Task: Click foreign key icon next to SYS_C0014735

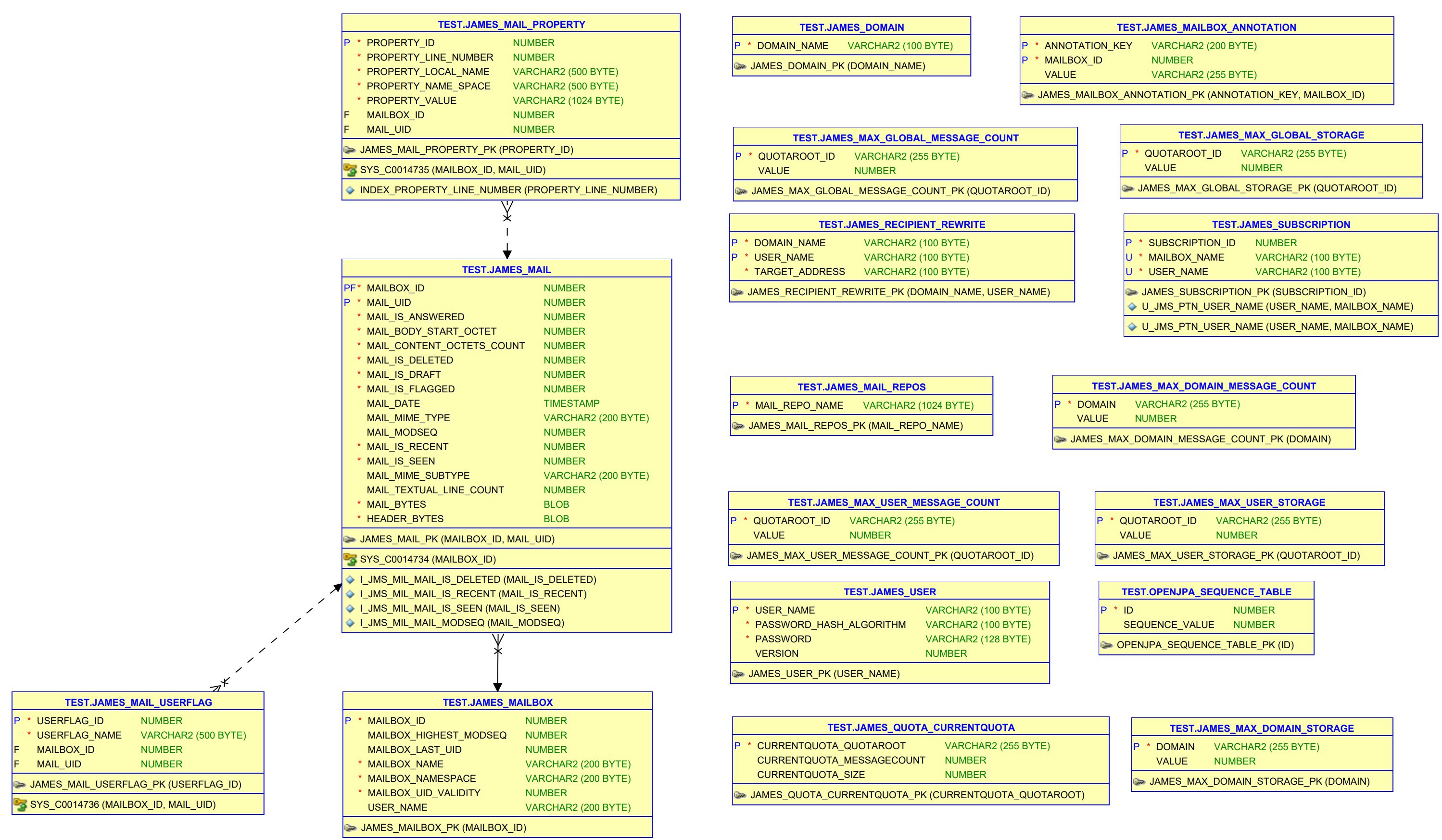Action: (350, 170)
